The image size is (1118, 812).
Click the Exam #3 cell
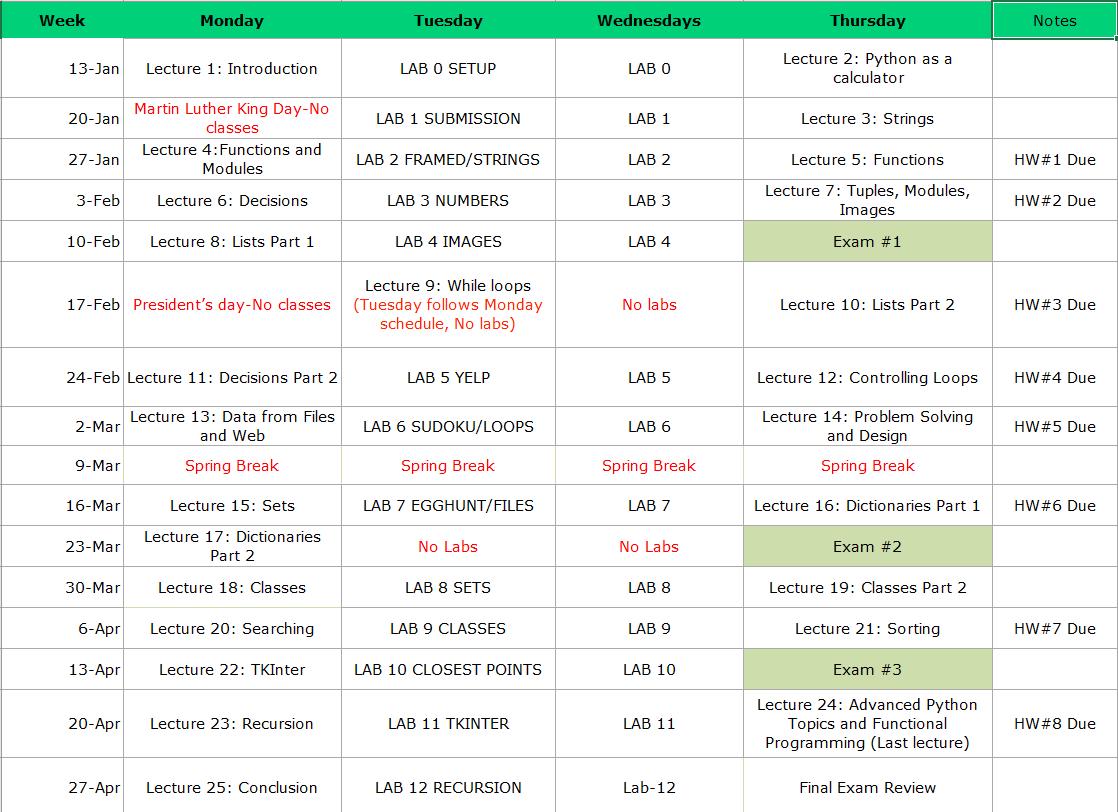(x=868, y=669)
